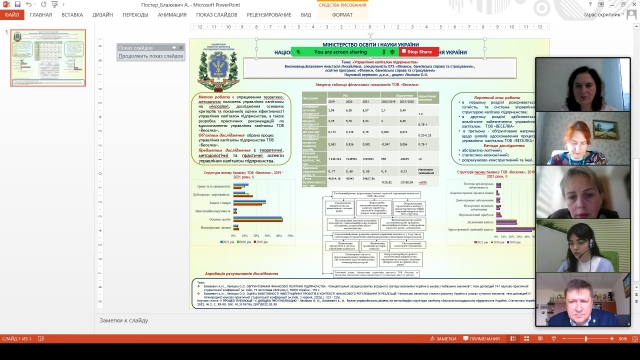Click Продолжить показ слайдов button
This screenshot has height=360, width=640.
click(151, 56)
